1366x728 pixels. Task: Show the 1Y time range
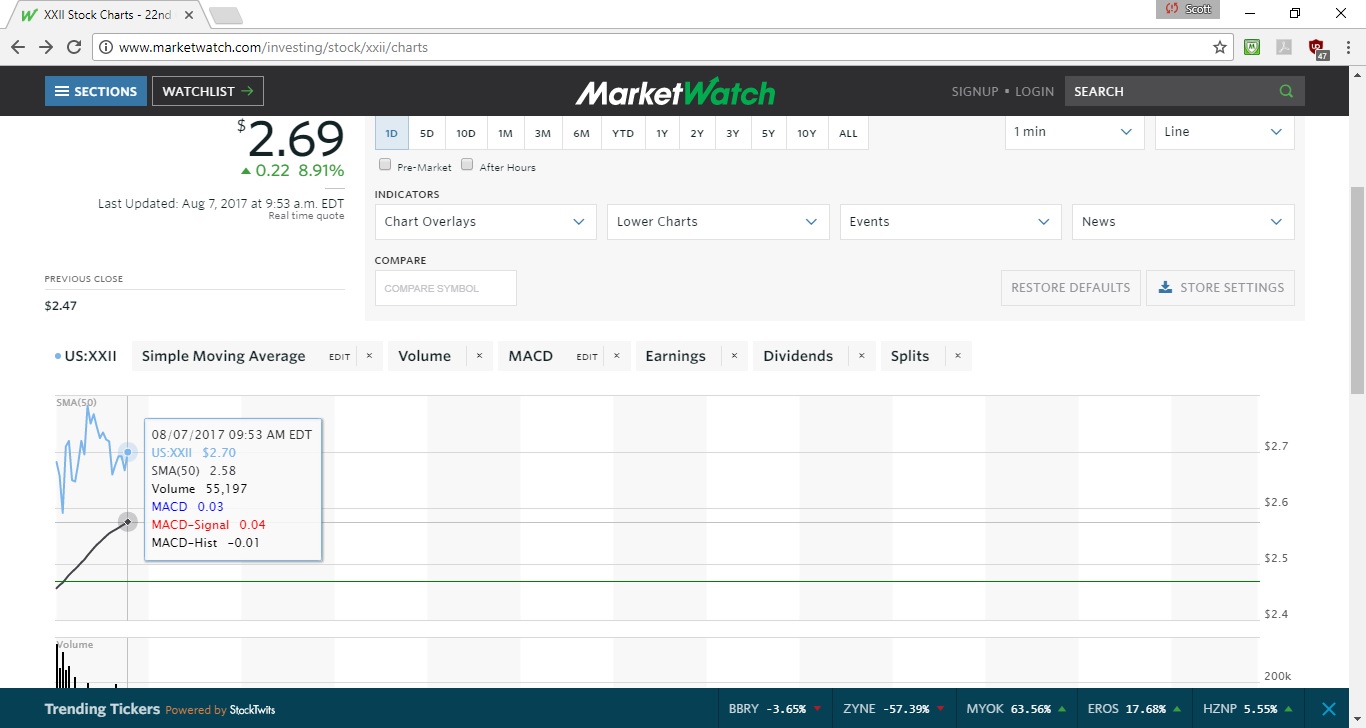(662, 133)
